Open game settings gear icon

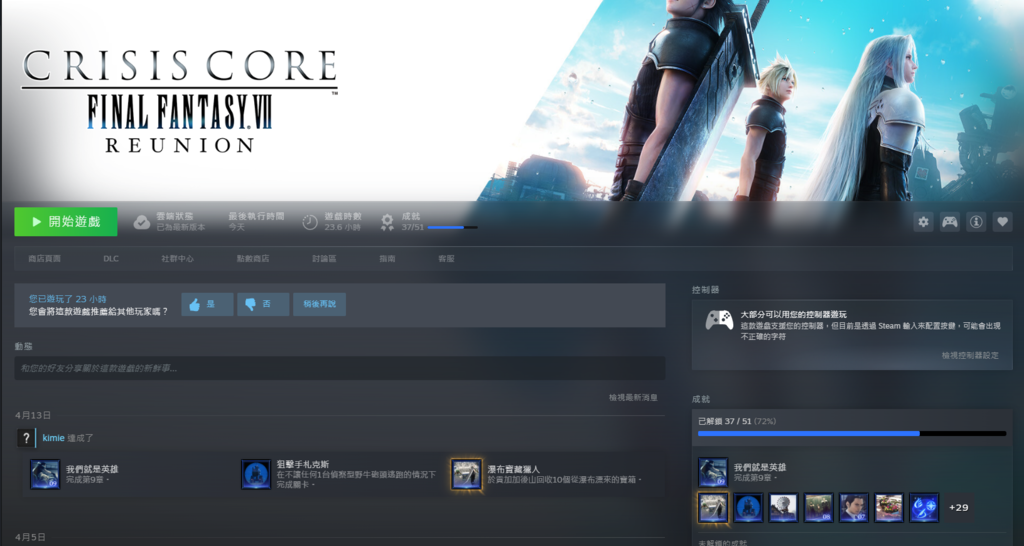[923, 222]
